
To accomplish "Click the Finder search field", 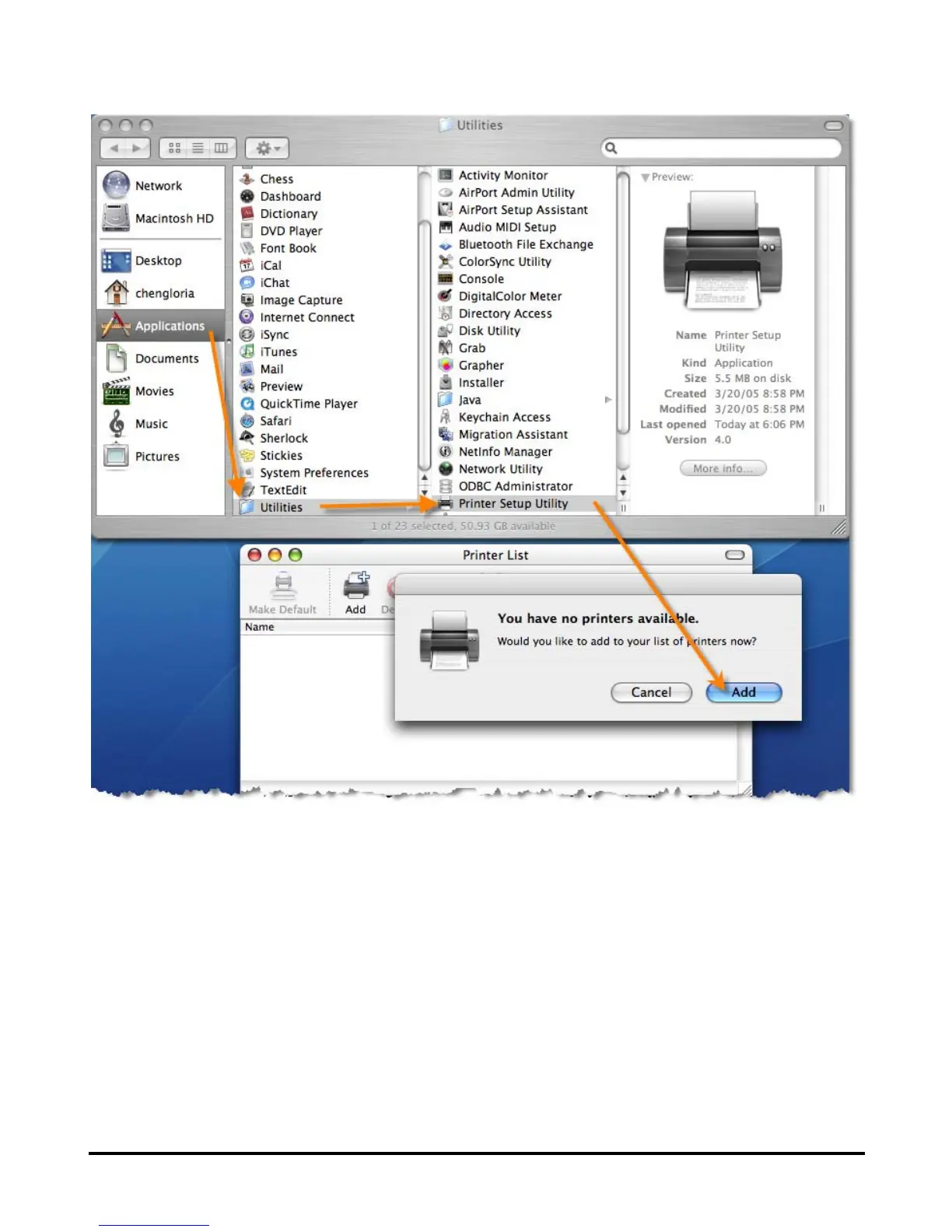I will click(721, 148).
